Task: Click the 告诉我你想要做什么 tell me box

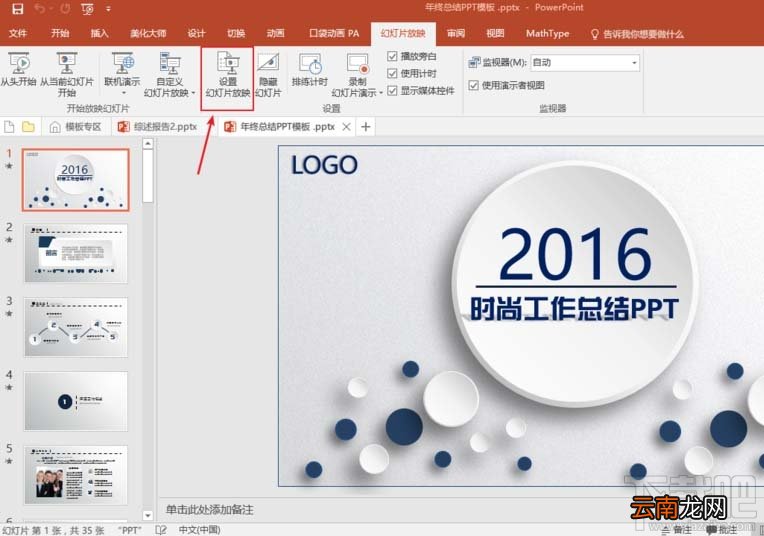Action: pyautogui.click(x=637, y=34)
